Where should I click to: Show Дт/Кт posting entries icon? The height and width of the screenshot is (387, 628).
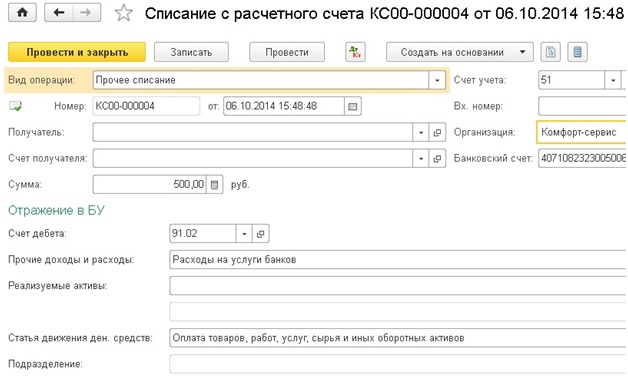click(355, 52)
